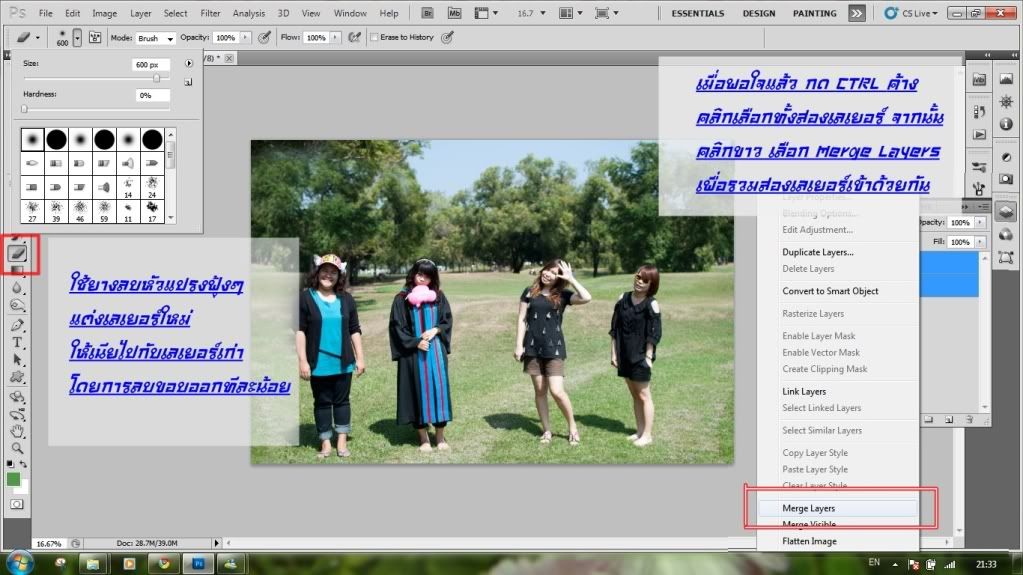Select the Blur tool (water drop)
Viewport: 1023px width, 575px height.
click(18, 288)
